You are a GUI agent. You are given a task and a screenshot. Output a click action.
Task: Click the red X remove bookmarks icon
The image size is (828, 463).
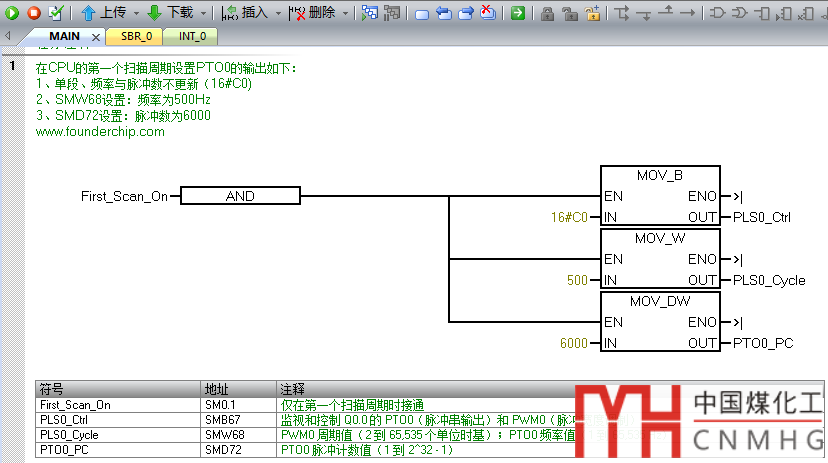[487, 13]
